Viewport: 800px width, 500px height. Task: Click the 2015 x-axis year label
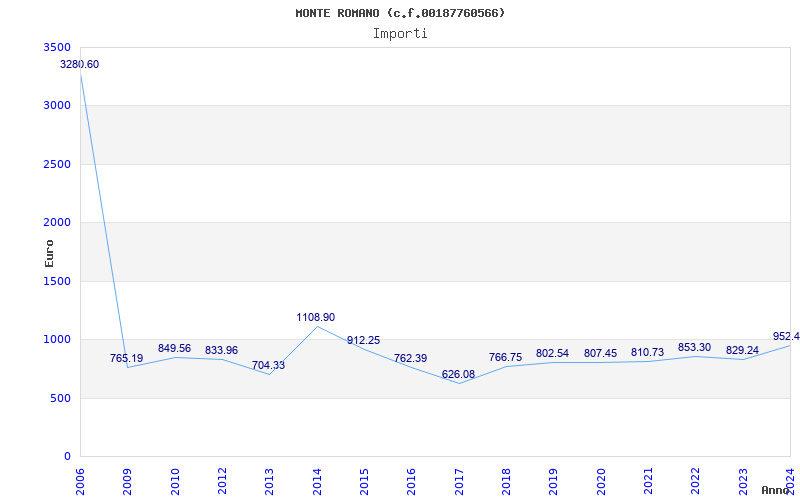(364, 482)
